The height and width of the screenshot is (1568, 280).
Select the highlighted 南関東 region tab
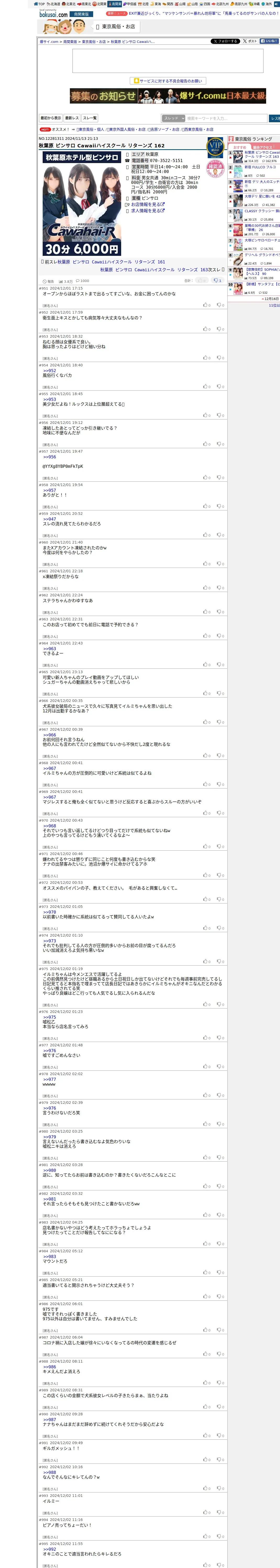[x=115, y=4]
